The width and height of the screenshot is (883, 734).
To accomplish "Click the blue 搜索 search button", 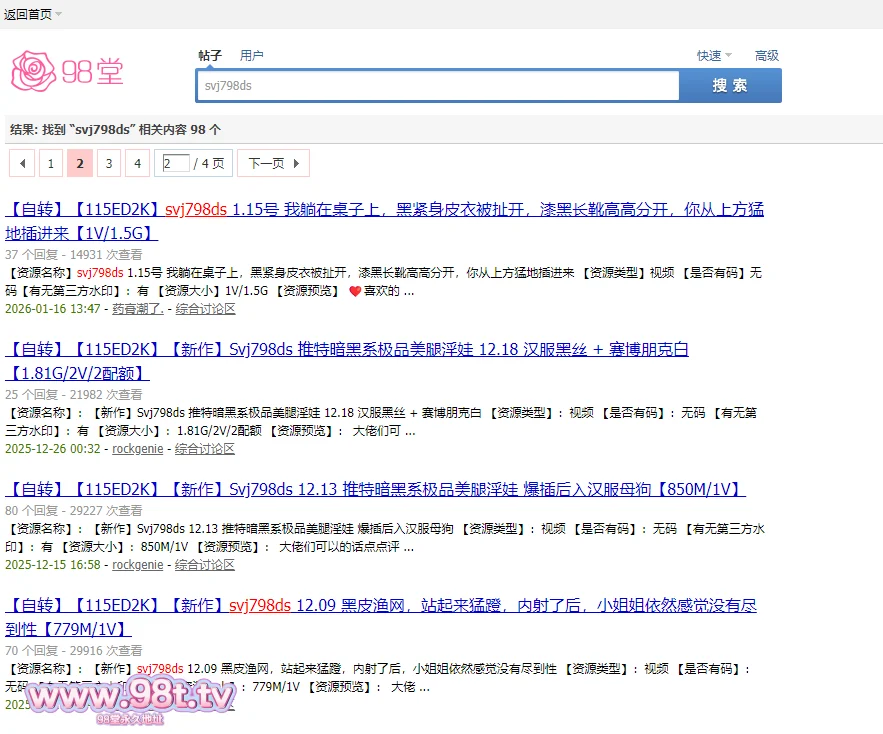I will pyautogui.click(x=730, y=85).
